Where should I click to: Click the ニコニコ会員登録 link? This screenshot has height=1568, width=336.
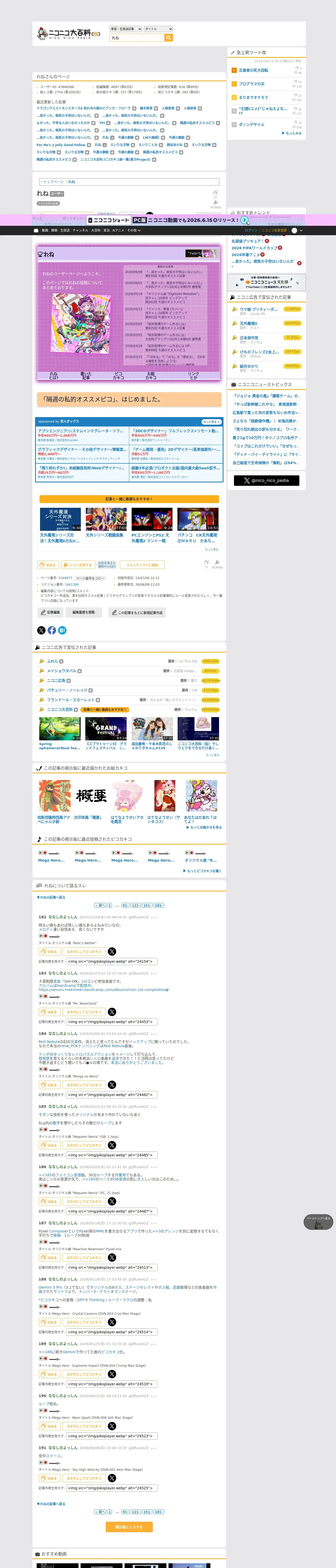(275, 231)
